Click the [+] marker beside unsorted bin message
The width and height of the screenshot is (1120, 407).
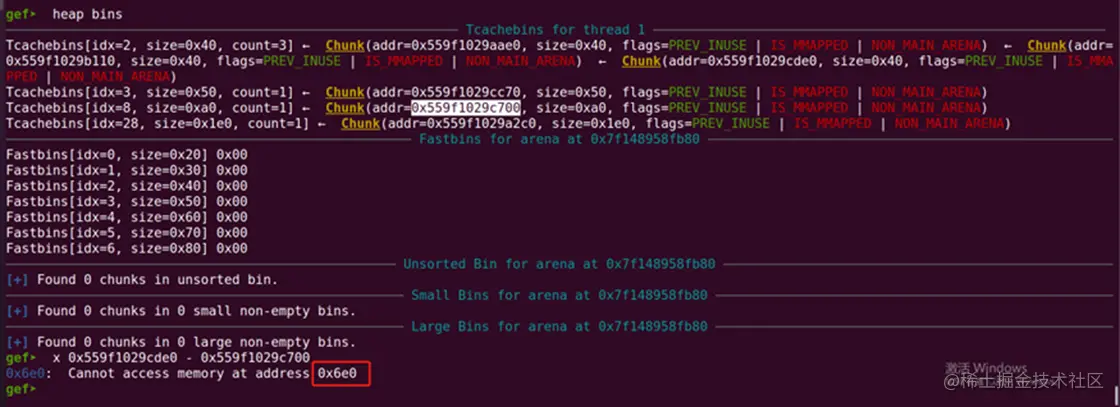pos(17,279)
